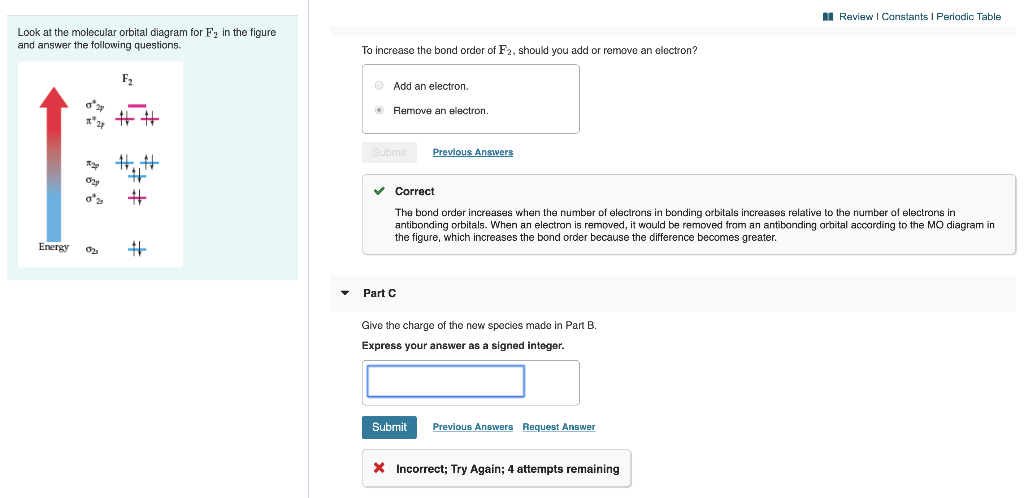The width and height of the screenshot is (1024, 498).
Task: Click the disabled Submit button in Part B
Action: tap(389, 152)
